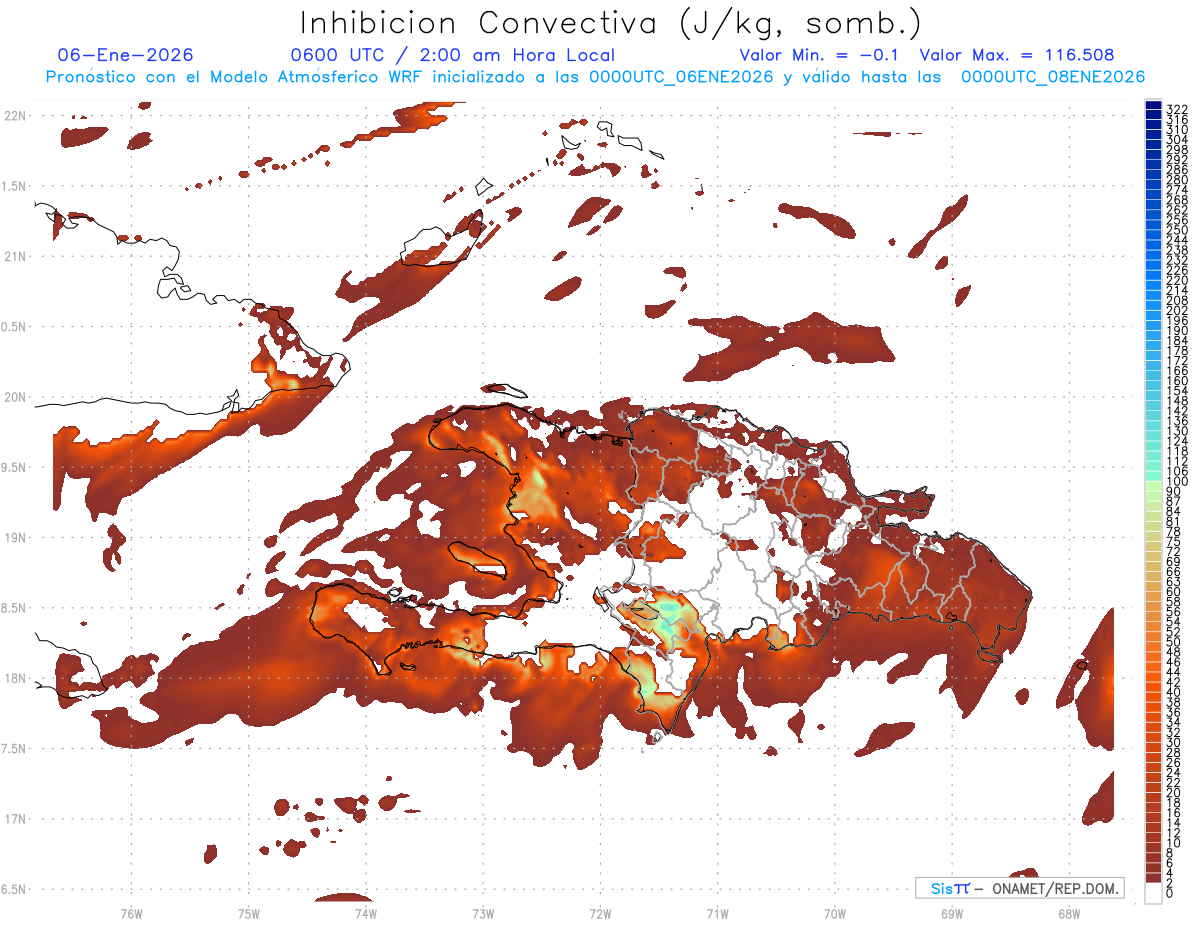This screenshot has height=927, width=1200.
Task: Select the date text '06-Ene-2026'
Action: (125, 55)
